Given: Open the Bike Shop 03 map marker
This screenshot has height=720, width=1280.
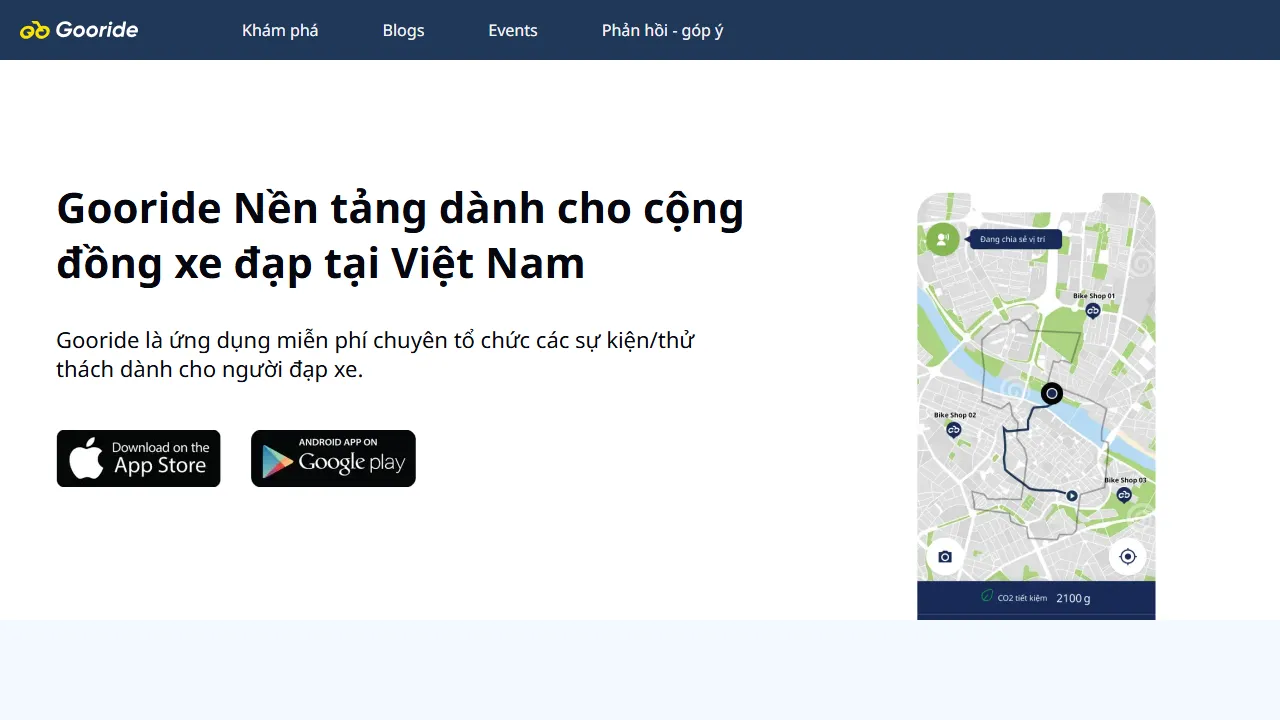Looking at the screenshot, I should [x=1124, y=493].
